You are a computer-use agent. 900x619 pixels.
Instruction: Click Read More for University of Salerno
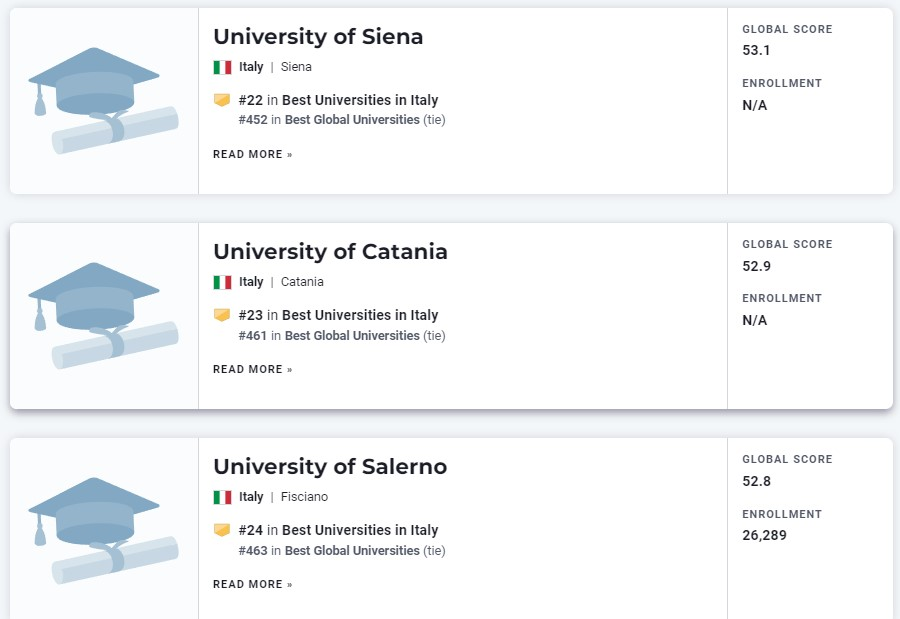pyautogui.click(x=253, y=585)
